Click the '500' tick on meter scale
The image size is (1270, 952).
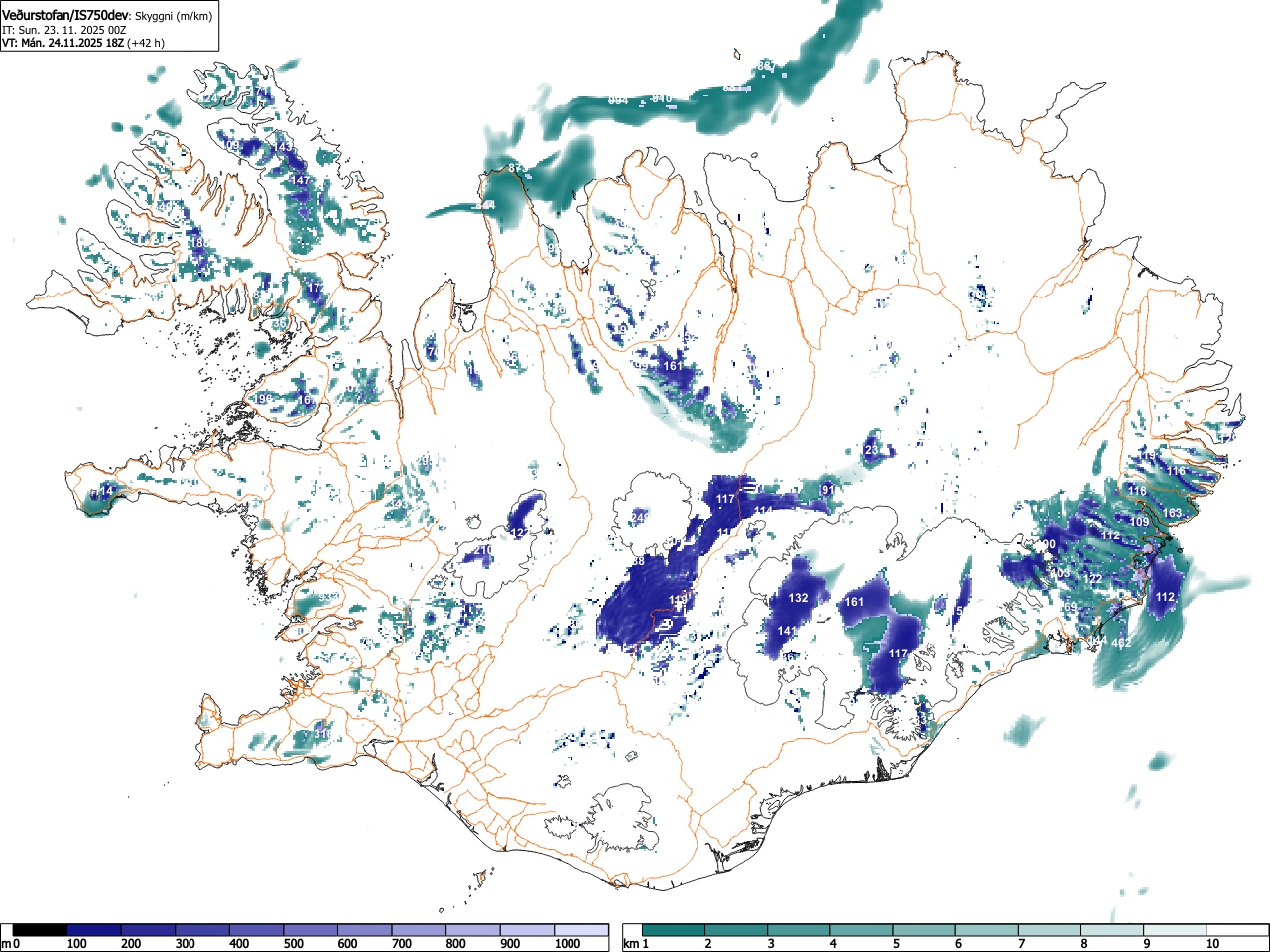click(293, 944)
